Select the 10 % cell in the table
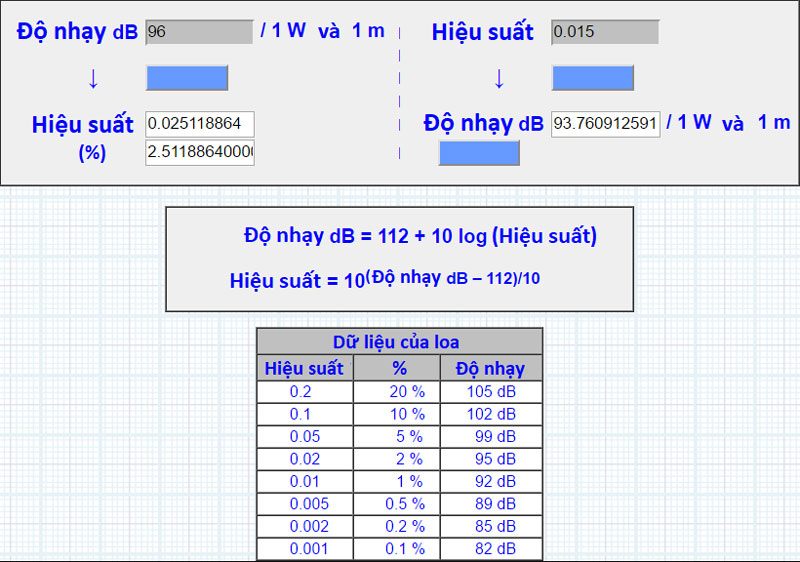Screen dimensions: 800x562 point(407,414)
